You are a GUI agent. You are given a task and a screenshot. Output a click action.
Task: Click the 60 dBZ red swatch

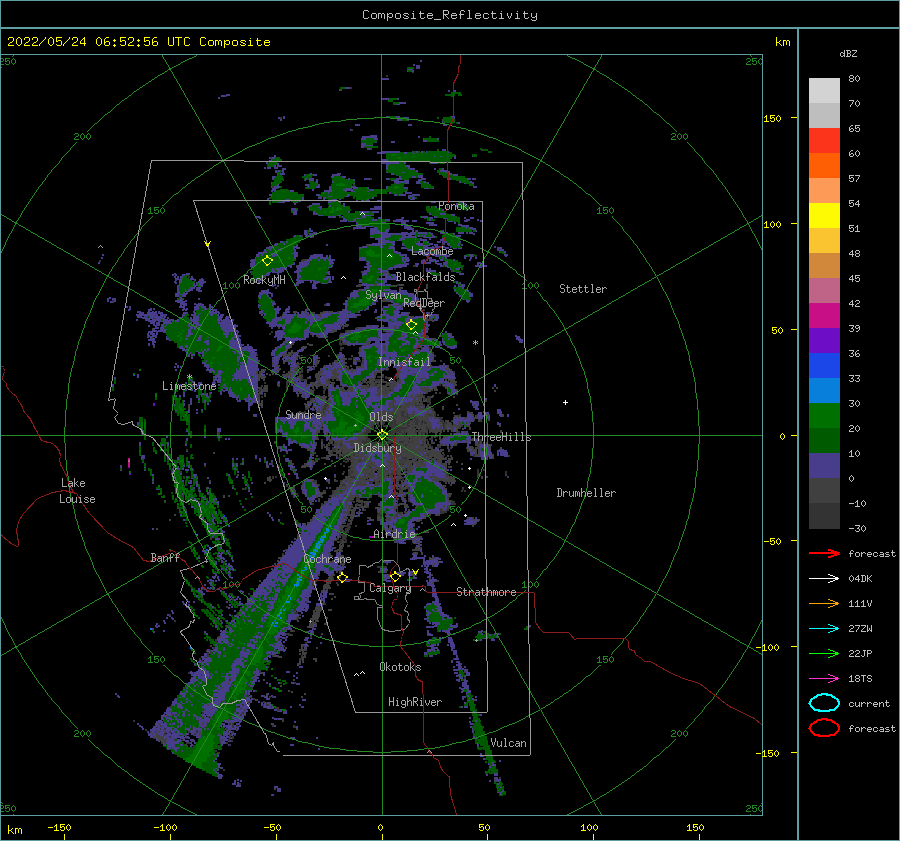coord(824,141)
